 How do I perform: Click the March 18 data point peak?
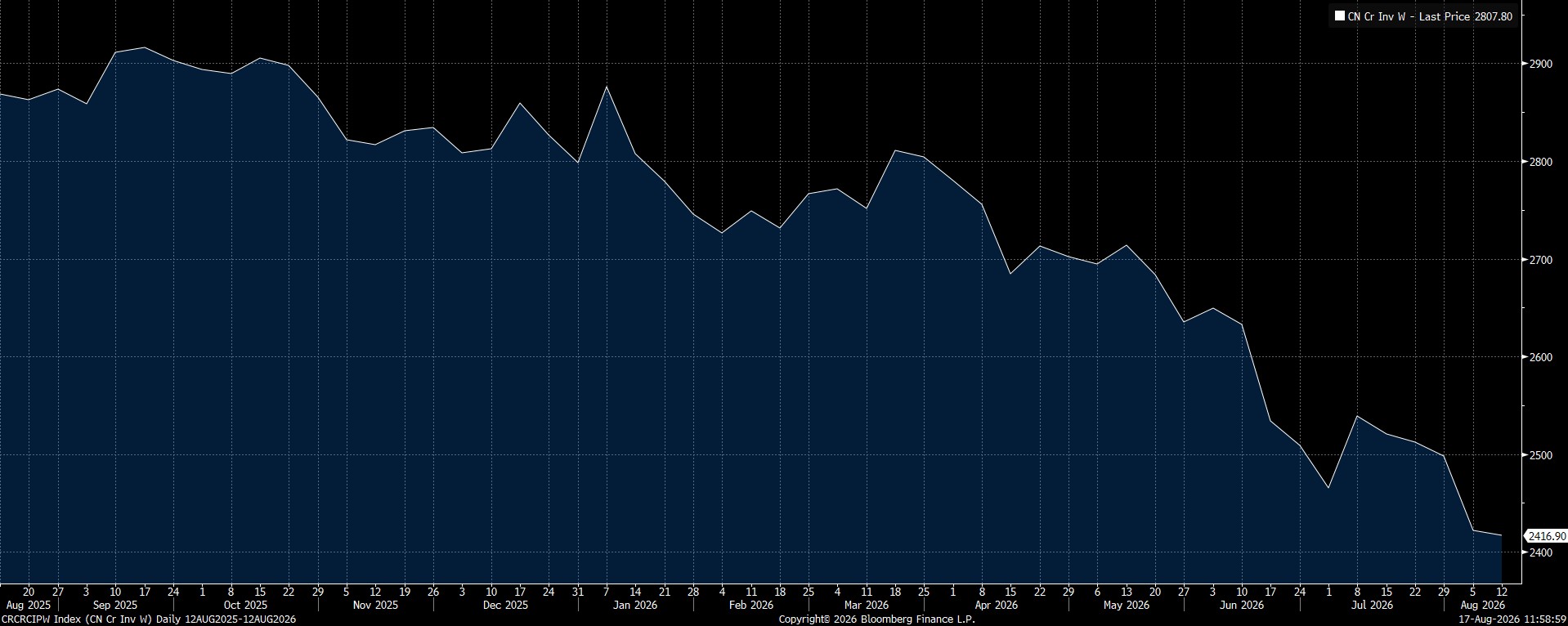pyautogui.click(x=895, y=150)
